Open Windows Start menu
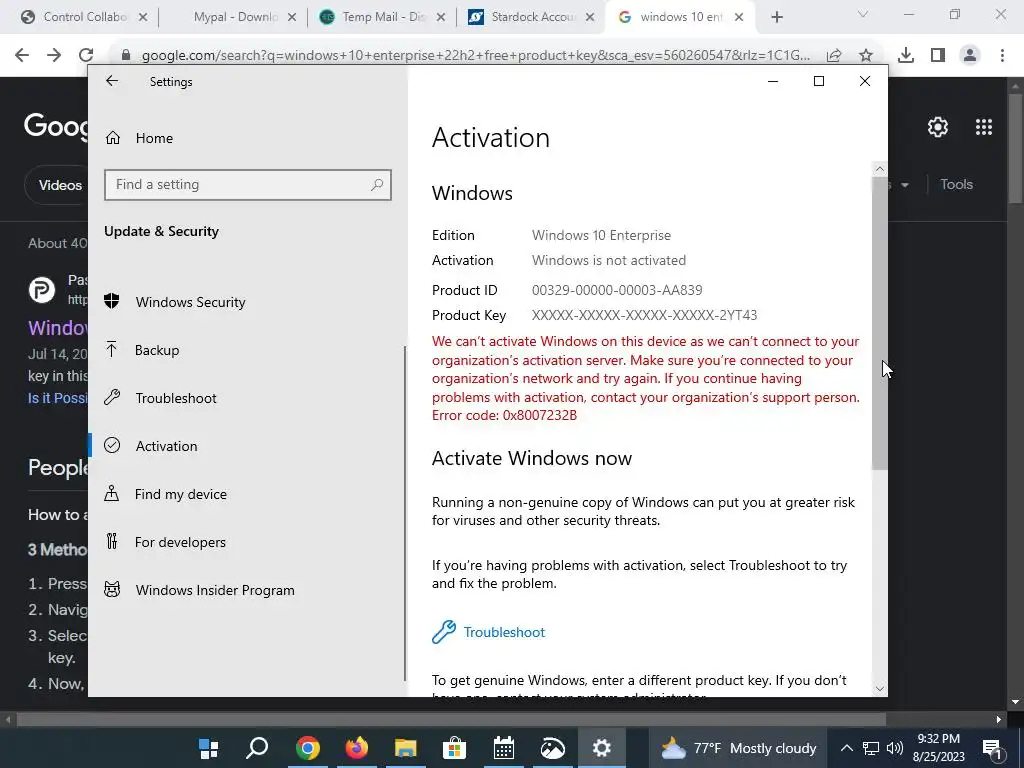Viewport: 1024px width, 768px height. pyautogui.click(x=209, y=748)
